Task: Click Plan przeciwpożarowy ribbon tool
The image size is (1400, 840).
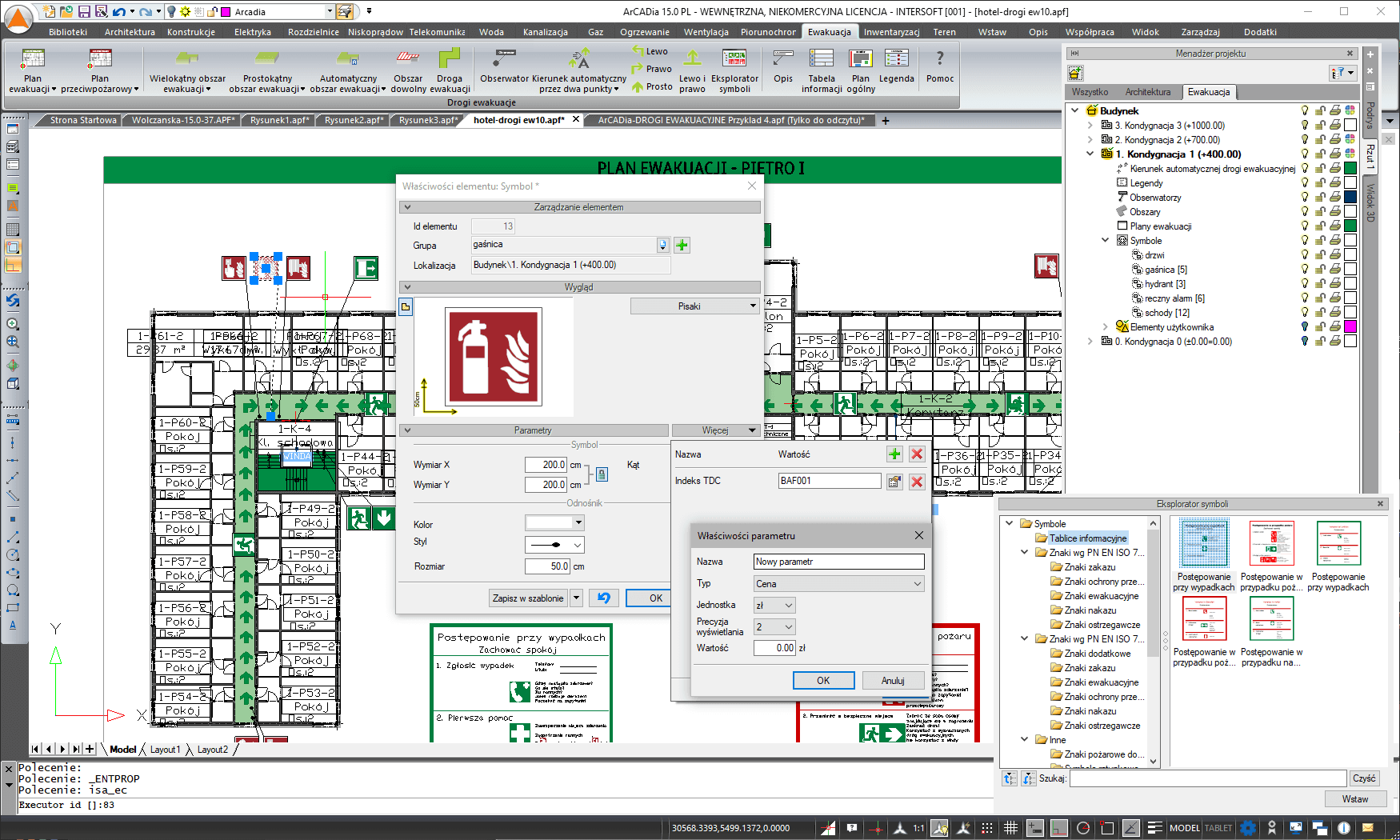Action: [100, 70]
